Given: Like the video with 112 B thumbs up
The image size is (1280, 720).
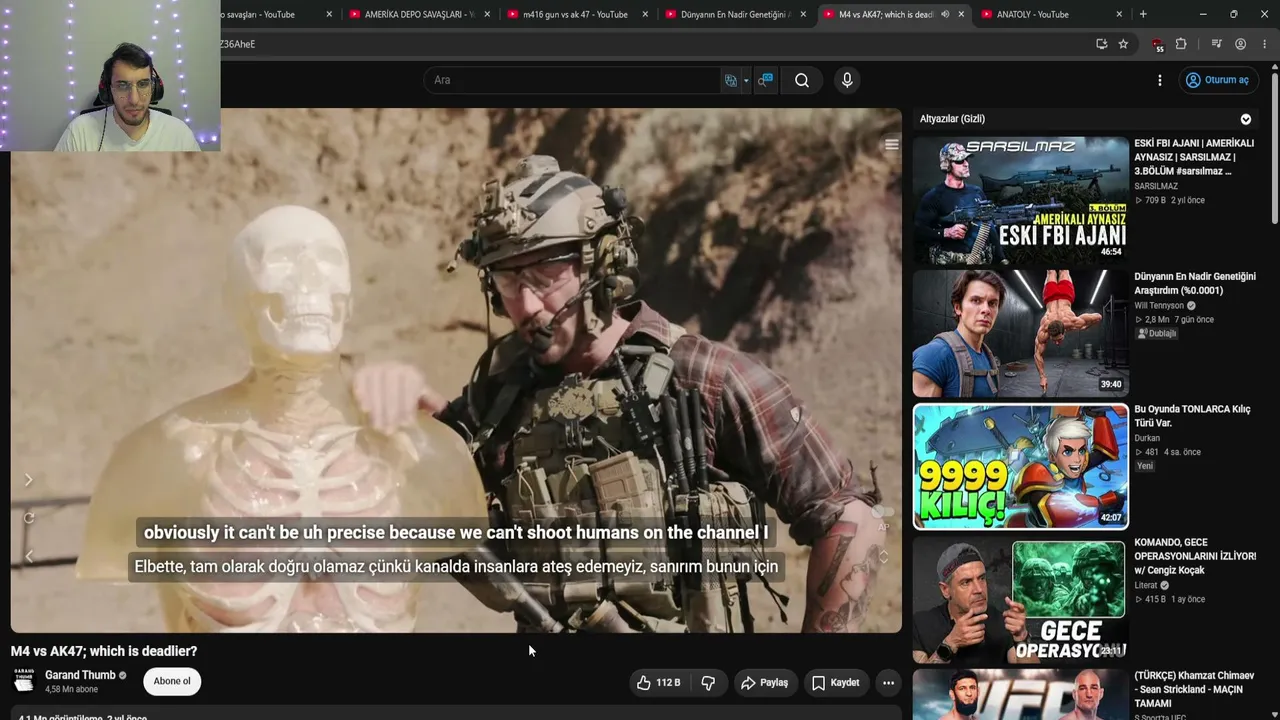Looking at the screenshot, I should 658,683.
